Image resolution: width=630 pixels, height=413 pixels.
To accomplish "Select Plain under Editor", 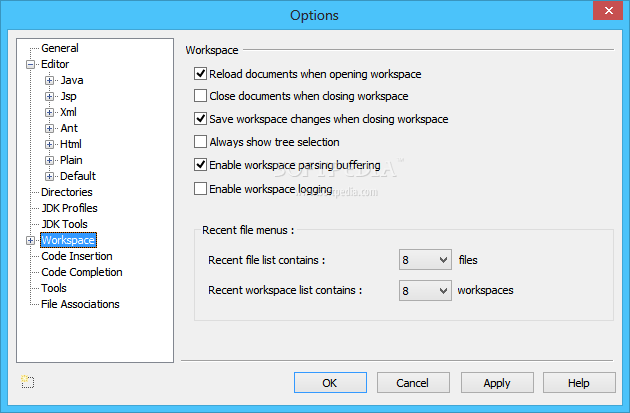I will pos(71,160).
